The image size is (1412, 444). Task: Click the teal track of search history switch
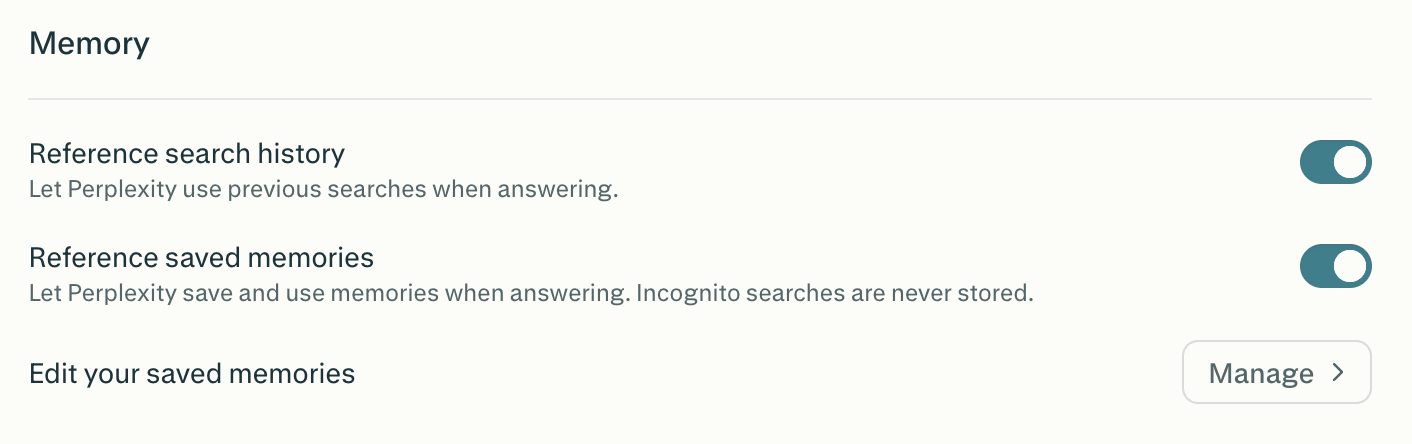tap(1316, 162)
